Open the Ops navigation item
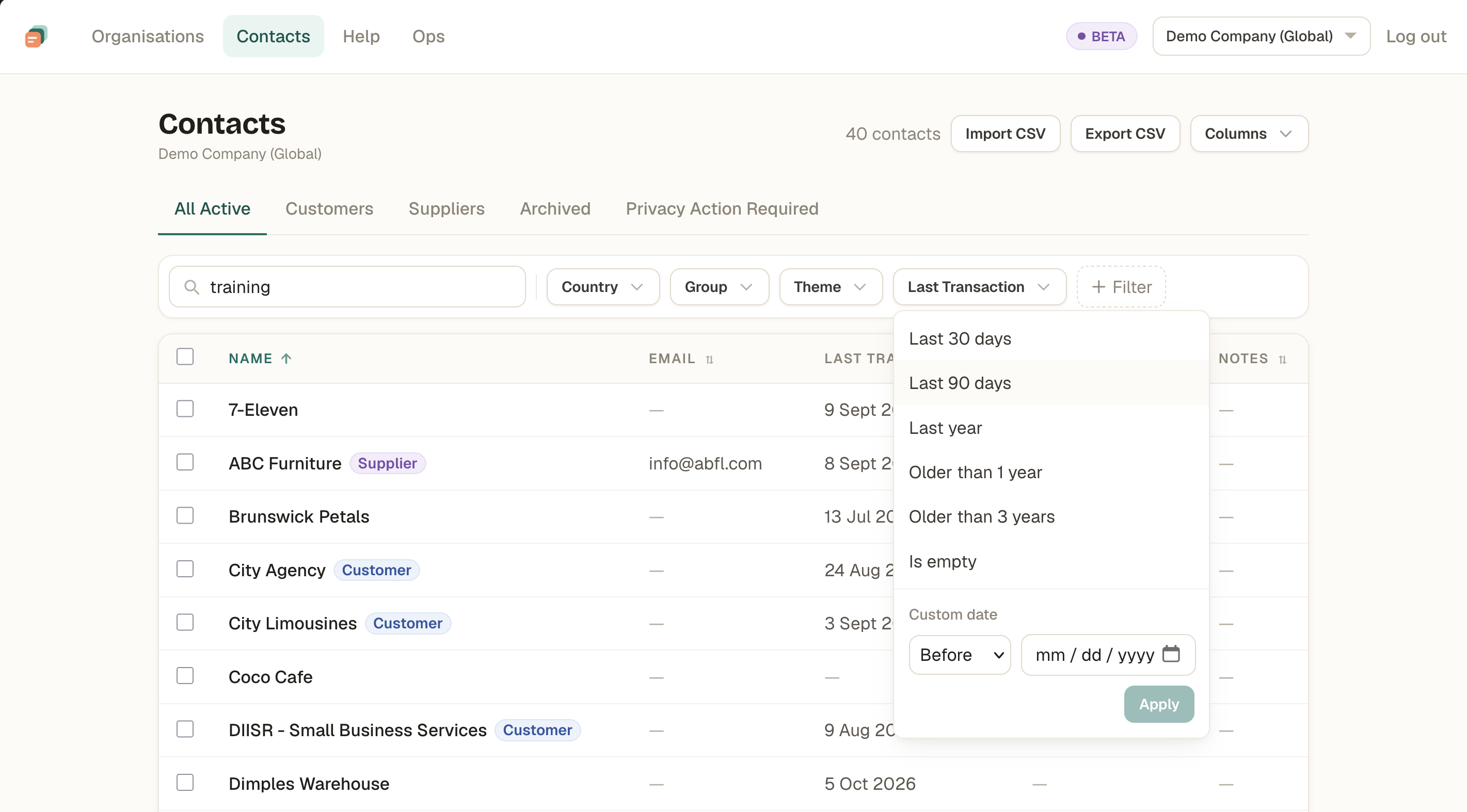 pyautogui.click(x=428, y=37)
